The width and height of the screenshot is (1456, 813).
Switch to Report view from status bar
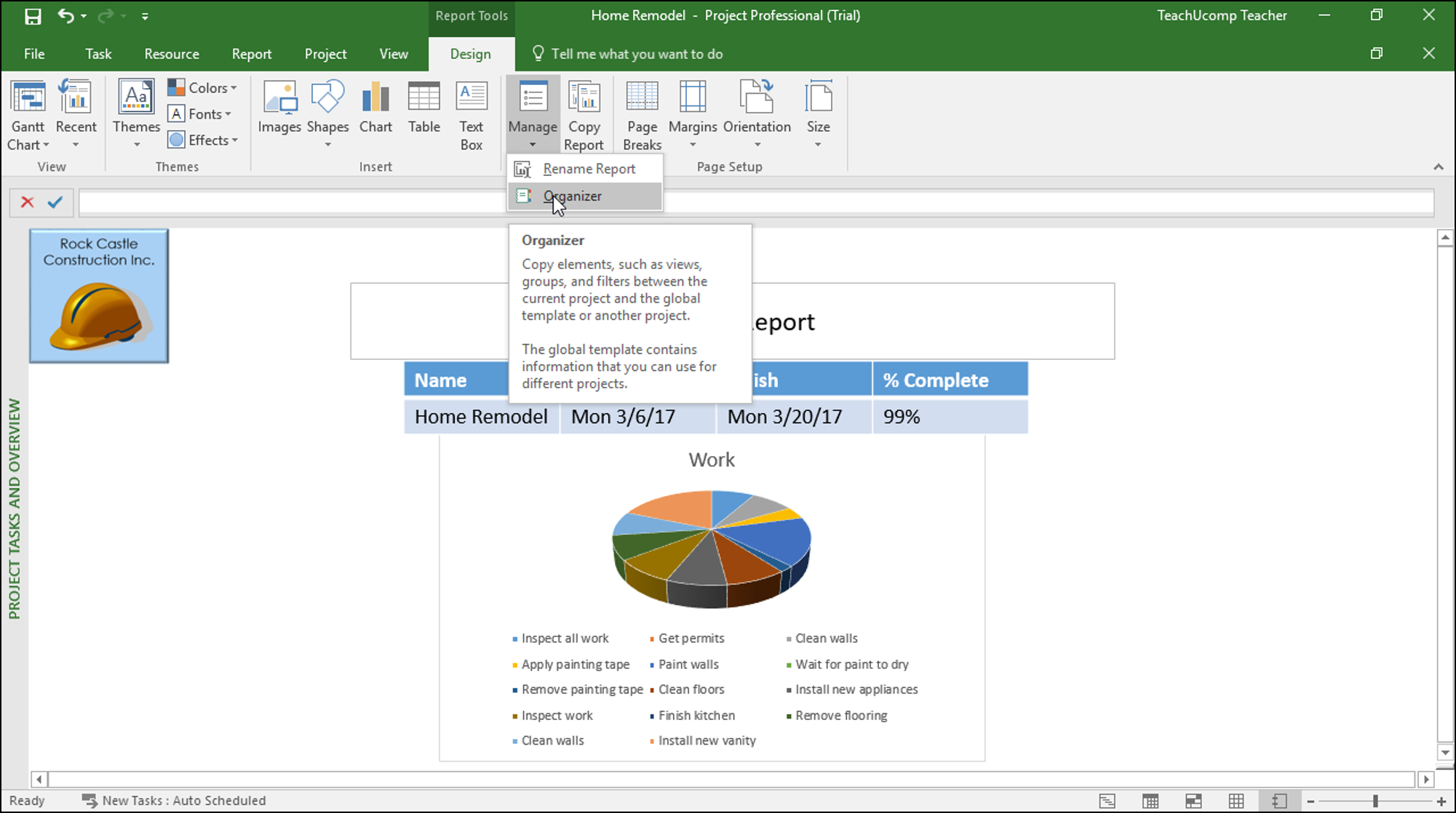point(1279,801)
